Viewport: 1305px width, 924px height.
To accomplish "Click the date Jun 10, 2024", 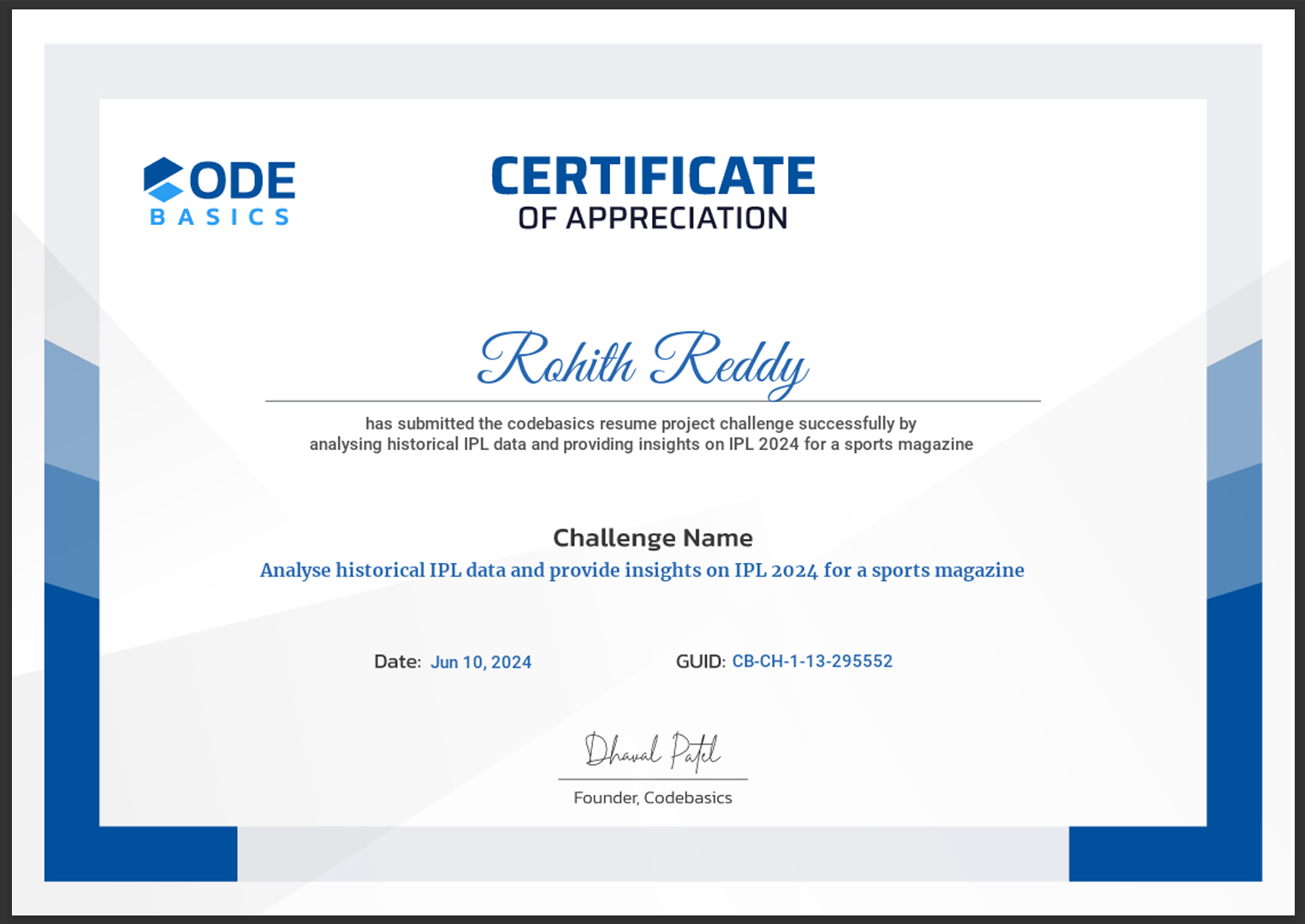I will point(482,661).
